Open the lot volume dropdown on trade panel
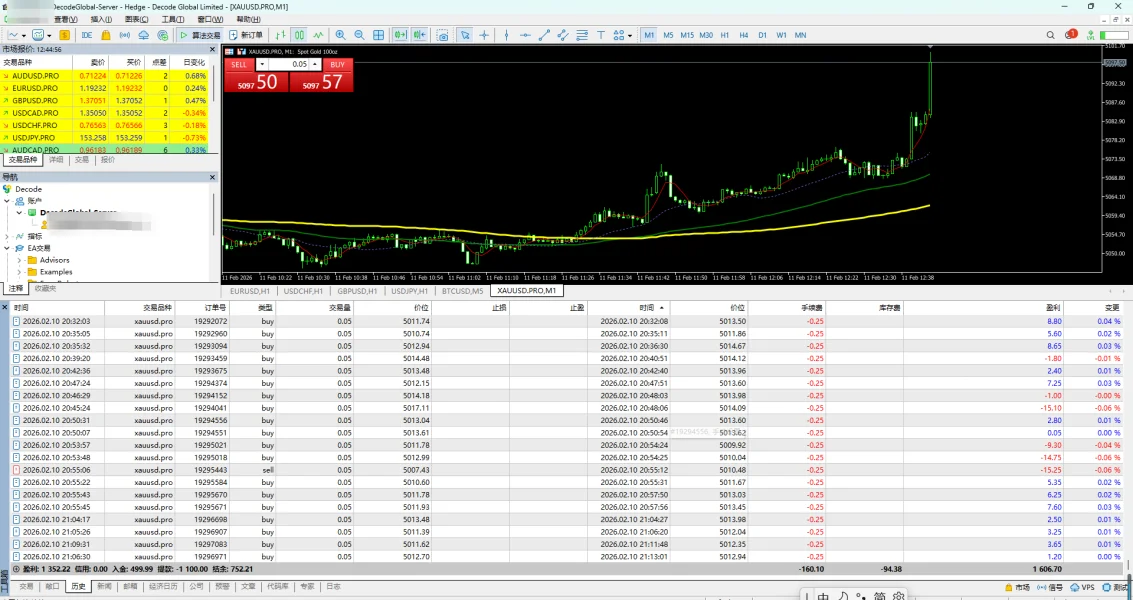 coord(263,64)
